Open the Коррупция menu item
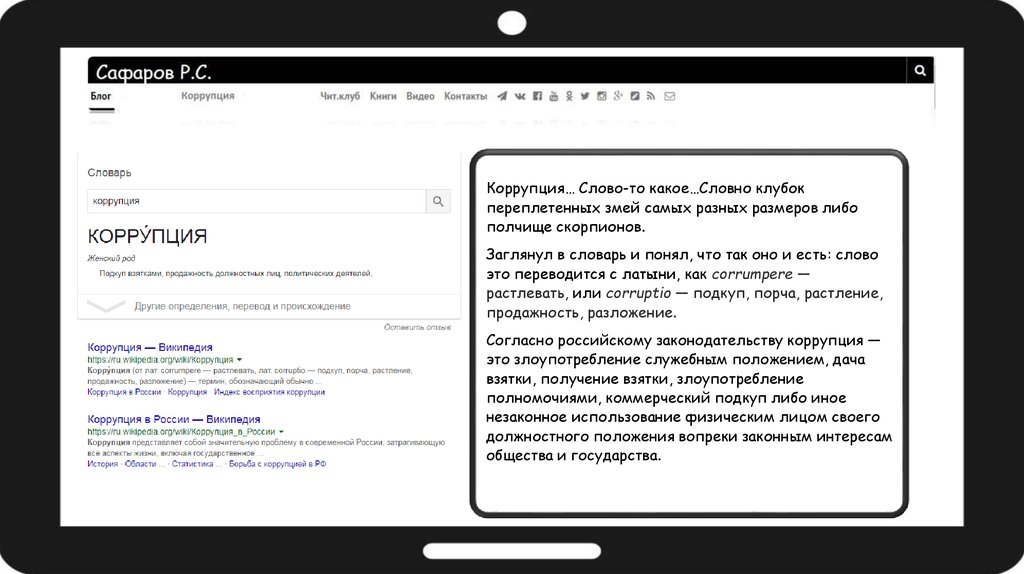The image size is (1024, 574). click(x=208, y=96)
